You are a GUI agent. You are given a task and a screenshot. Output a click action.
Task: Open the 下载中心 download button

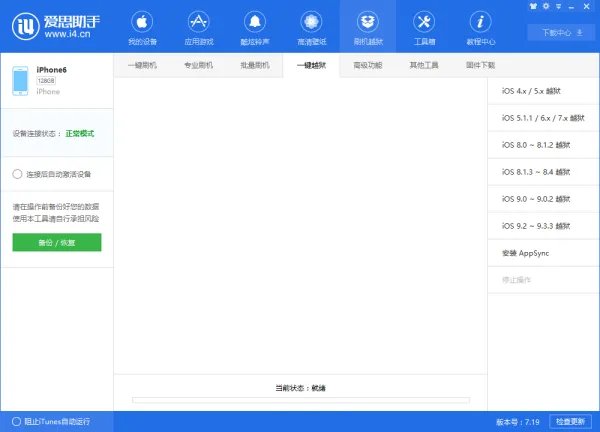[x=562, y=33]
